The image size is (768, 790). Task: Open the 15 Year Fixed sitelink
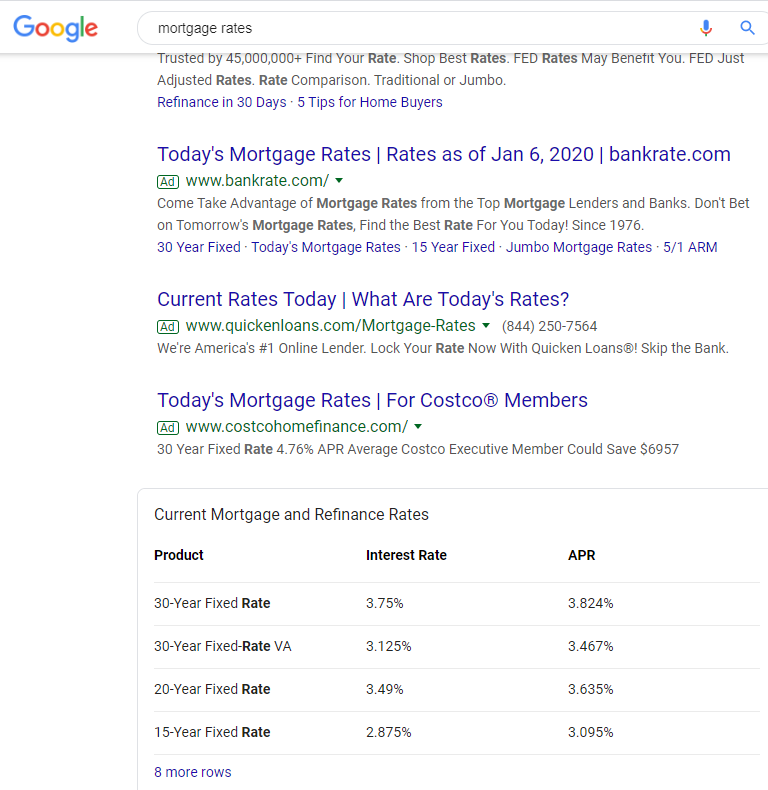453,247
